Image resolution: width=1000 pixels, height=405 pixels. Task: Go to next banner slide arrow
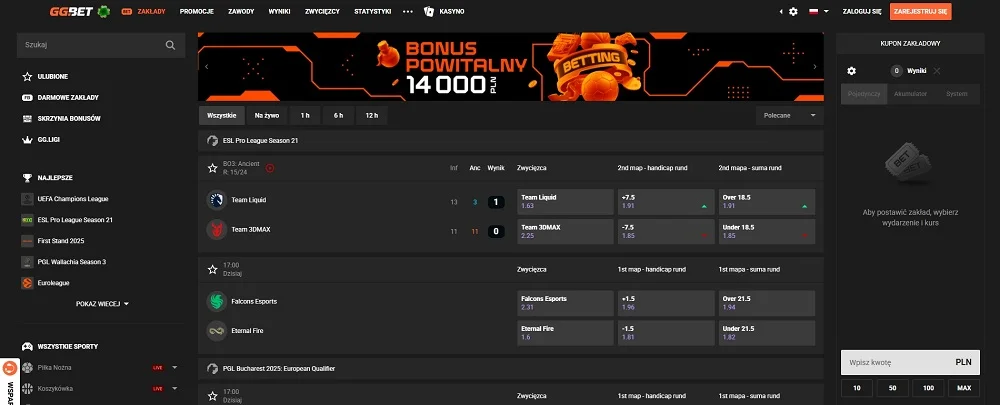819,67
